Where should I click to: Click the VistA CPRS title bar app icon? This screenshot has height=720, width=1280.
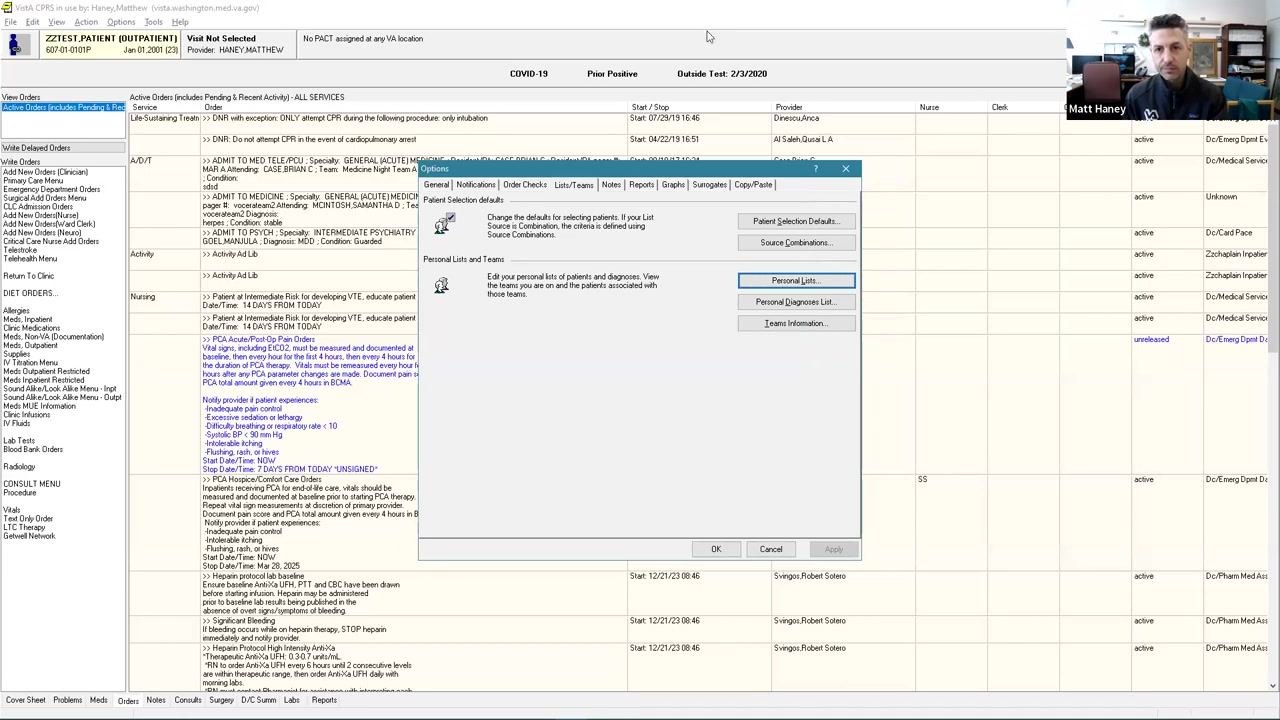coord(6,8)
